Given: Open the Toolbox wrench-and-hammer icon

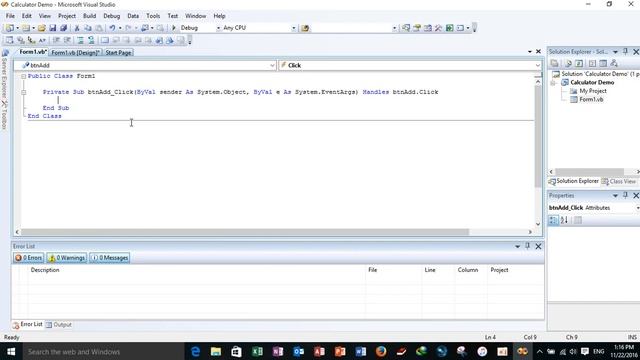Looking at the screenshot, I should coord(438,28).
